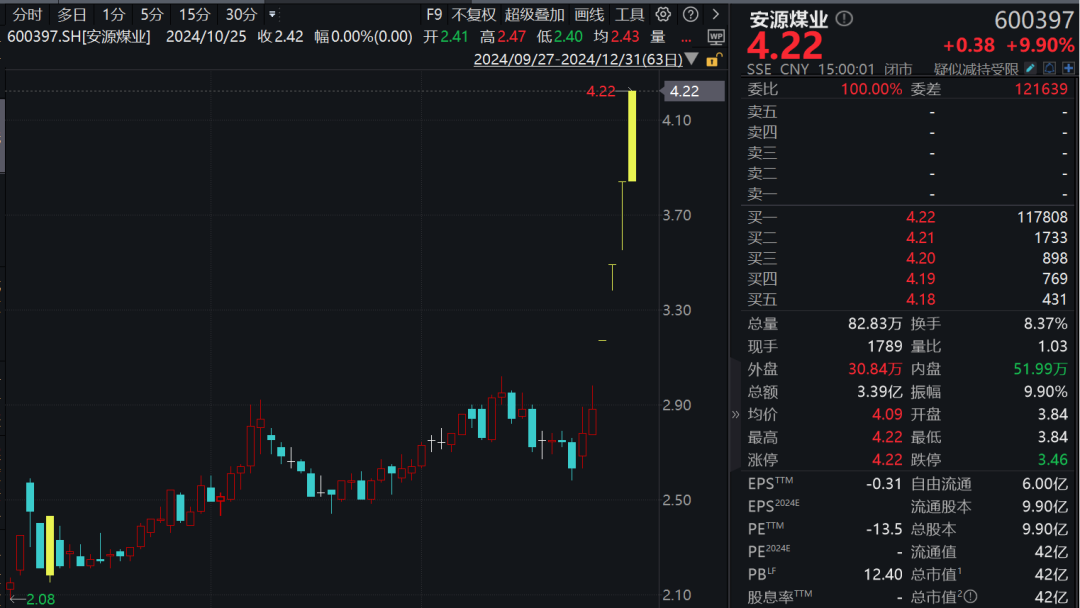Open date range dropdown triangle
The width and height of the screenshot is (1080, 608).
pos(692,59)
